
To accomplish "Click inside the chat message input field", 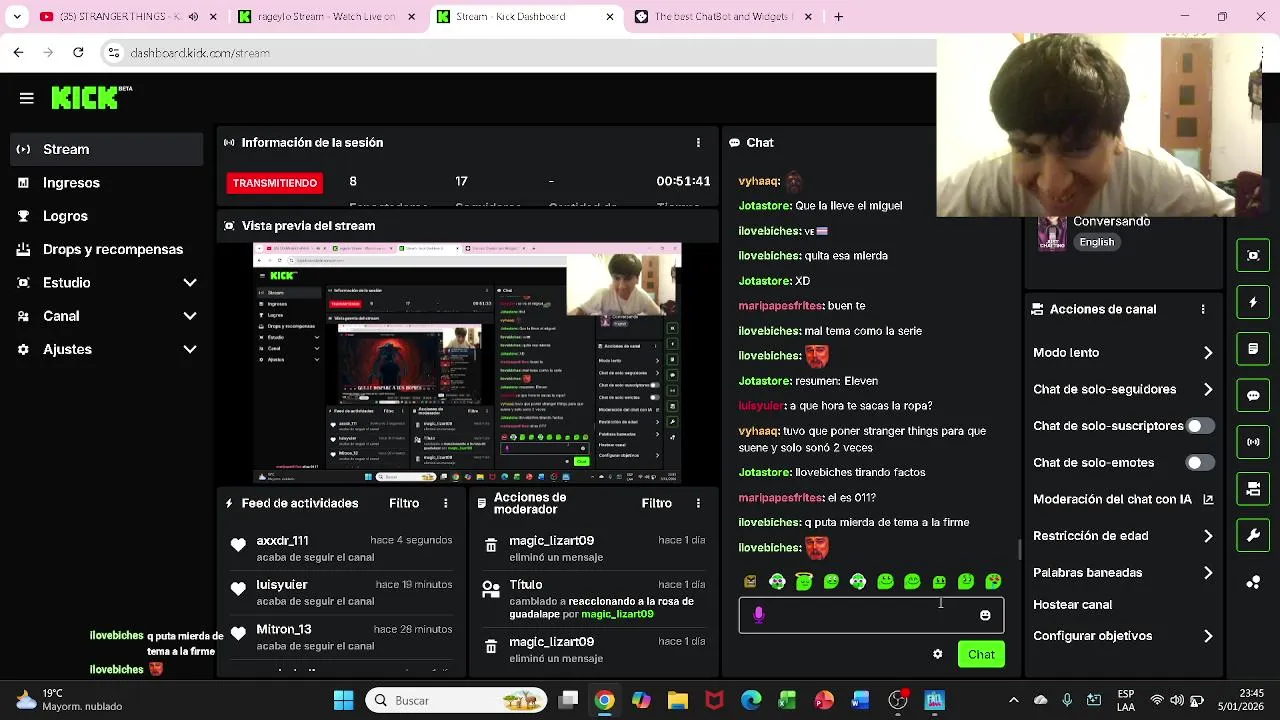I will point(871,616).
